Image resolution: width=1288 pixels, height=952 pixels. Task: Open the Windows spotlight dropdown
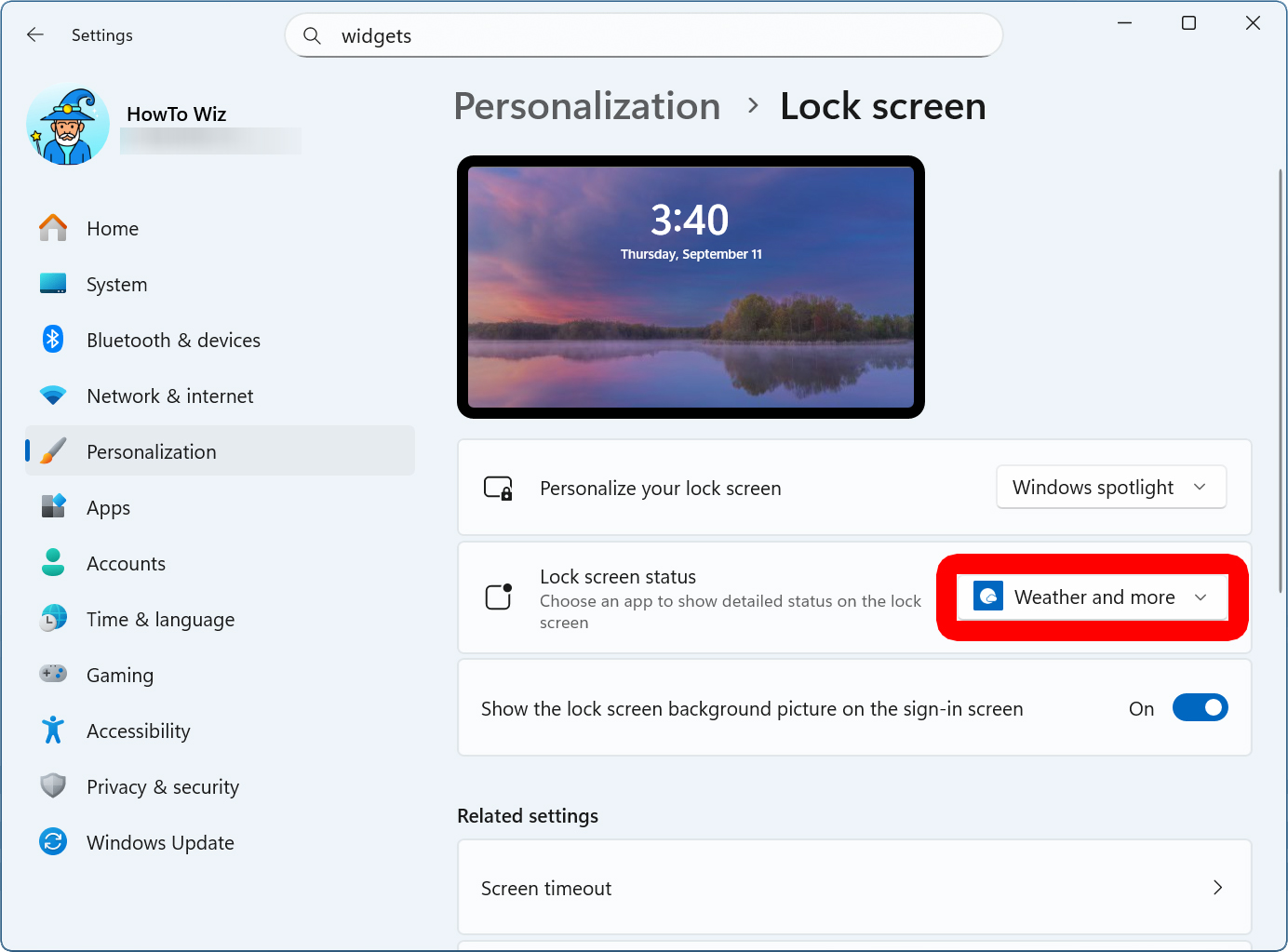click(x=1110, y=488)
